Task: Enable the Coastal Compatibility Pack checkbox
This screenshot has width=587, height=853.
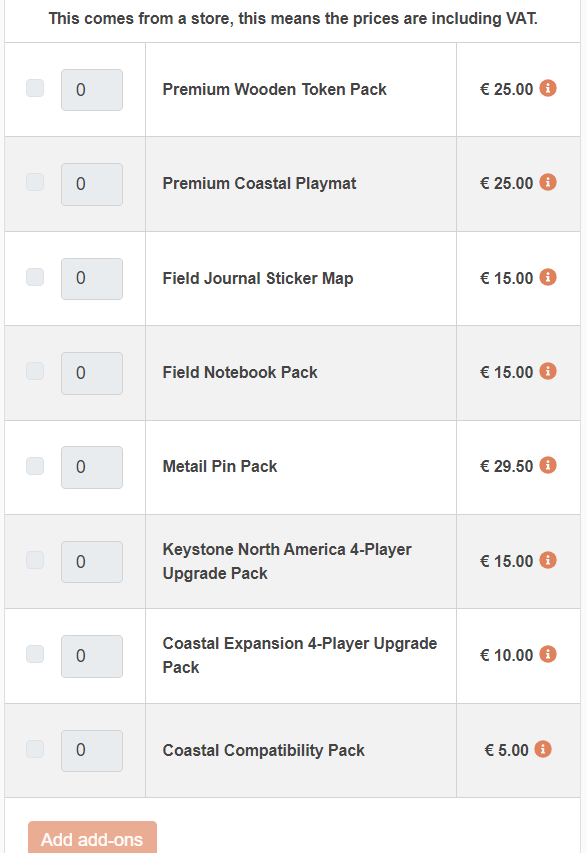Action: (35, 749)
